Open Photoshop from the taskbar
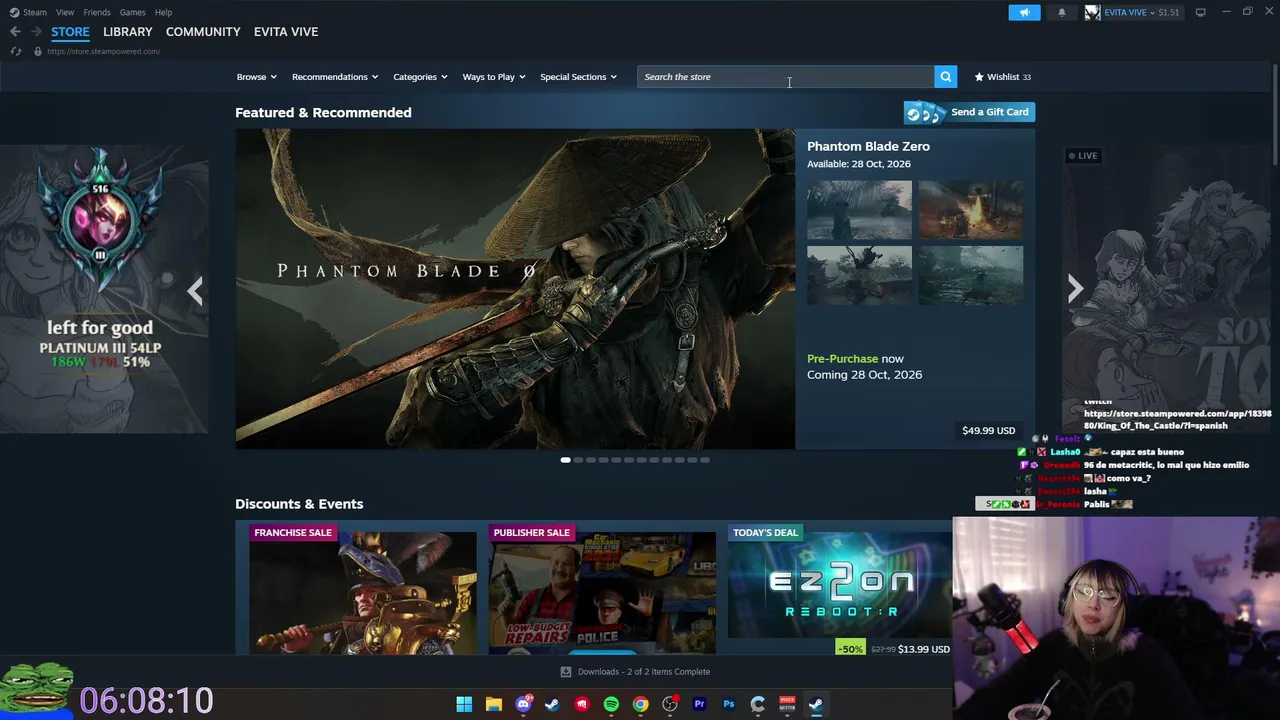The image size is (1280, 720). click(x=728, y=704)
